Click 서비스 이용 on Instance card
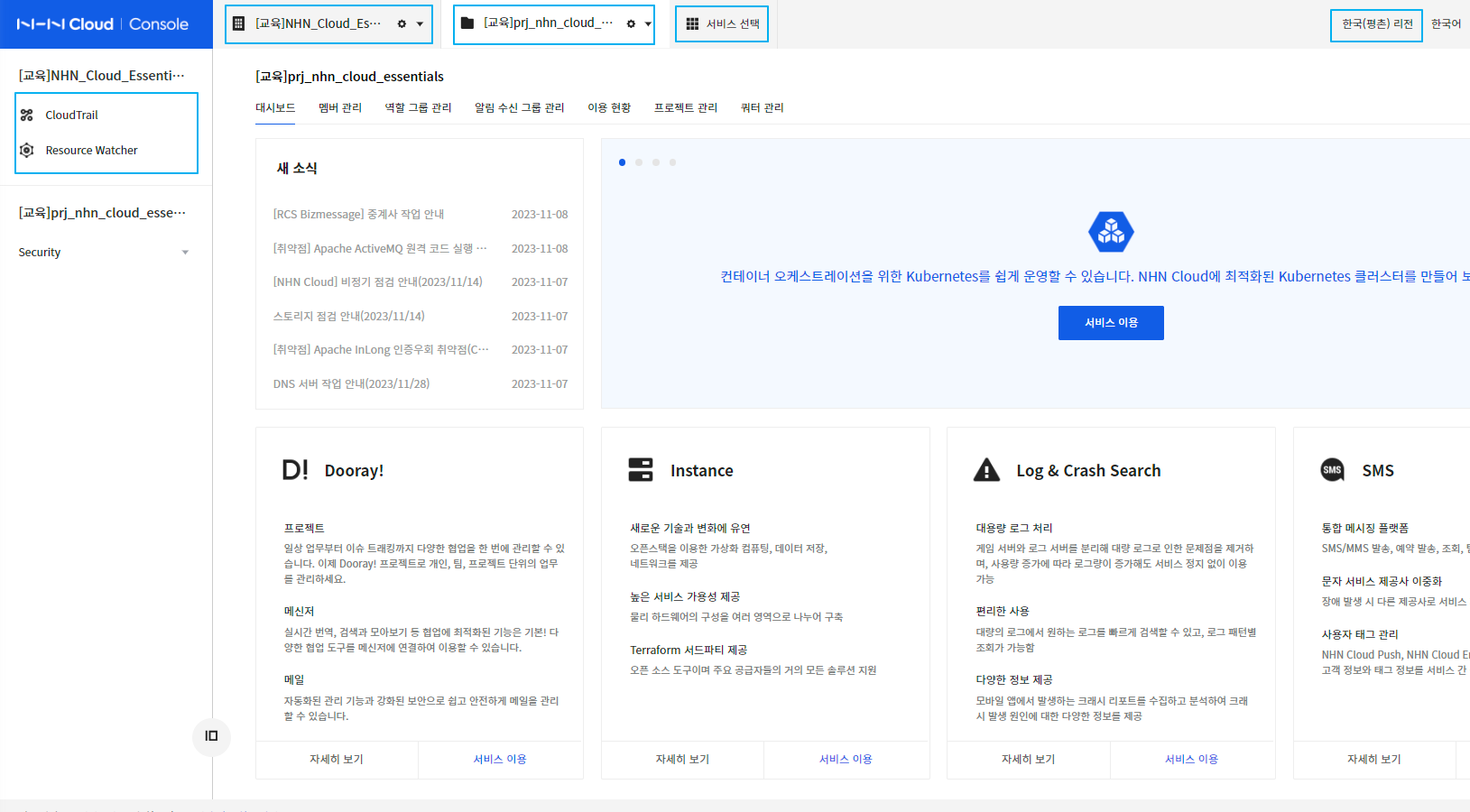 [x=846, y=760]
